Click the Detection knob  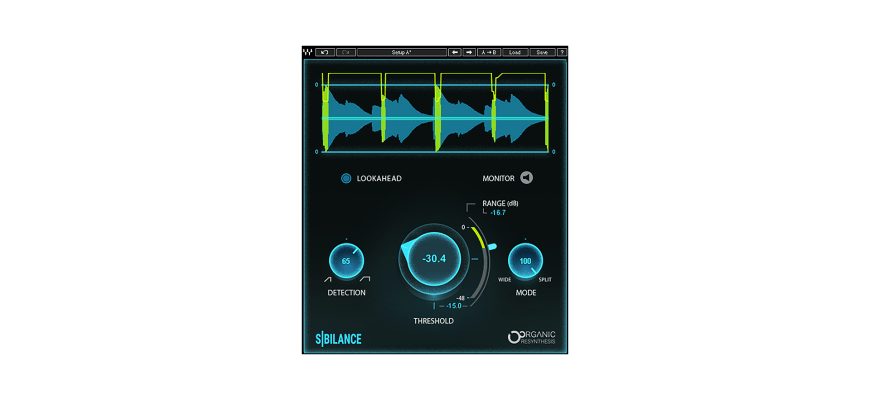point(346,261)
